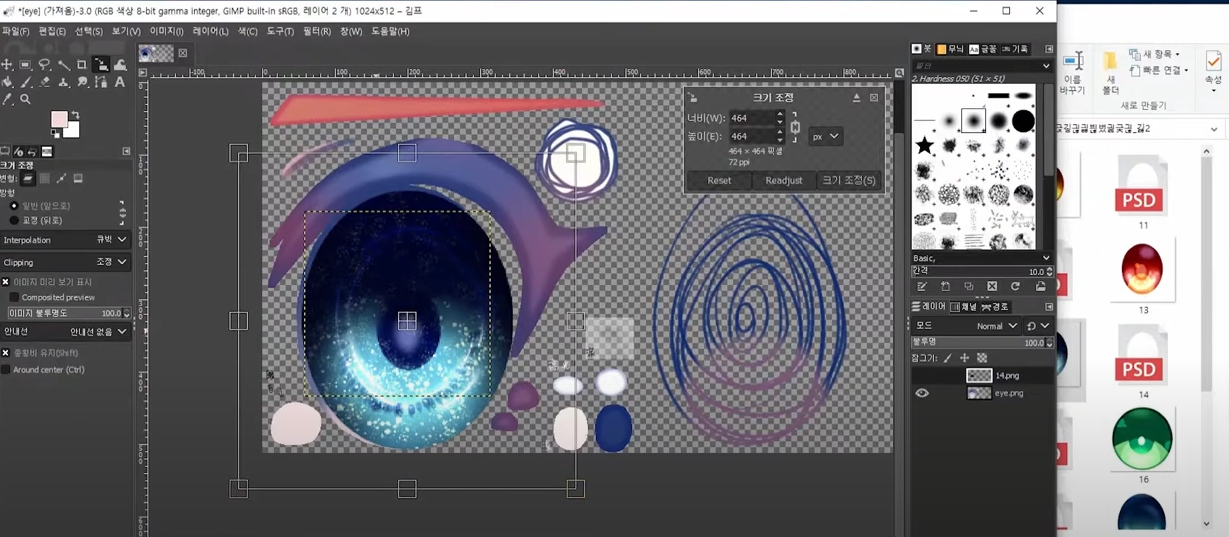Open the px unit dropdown

825,137
